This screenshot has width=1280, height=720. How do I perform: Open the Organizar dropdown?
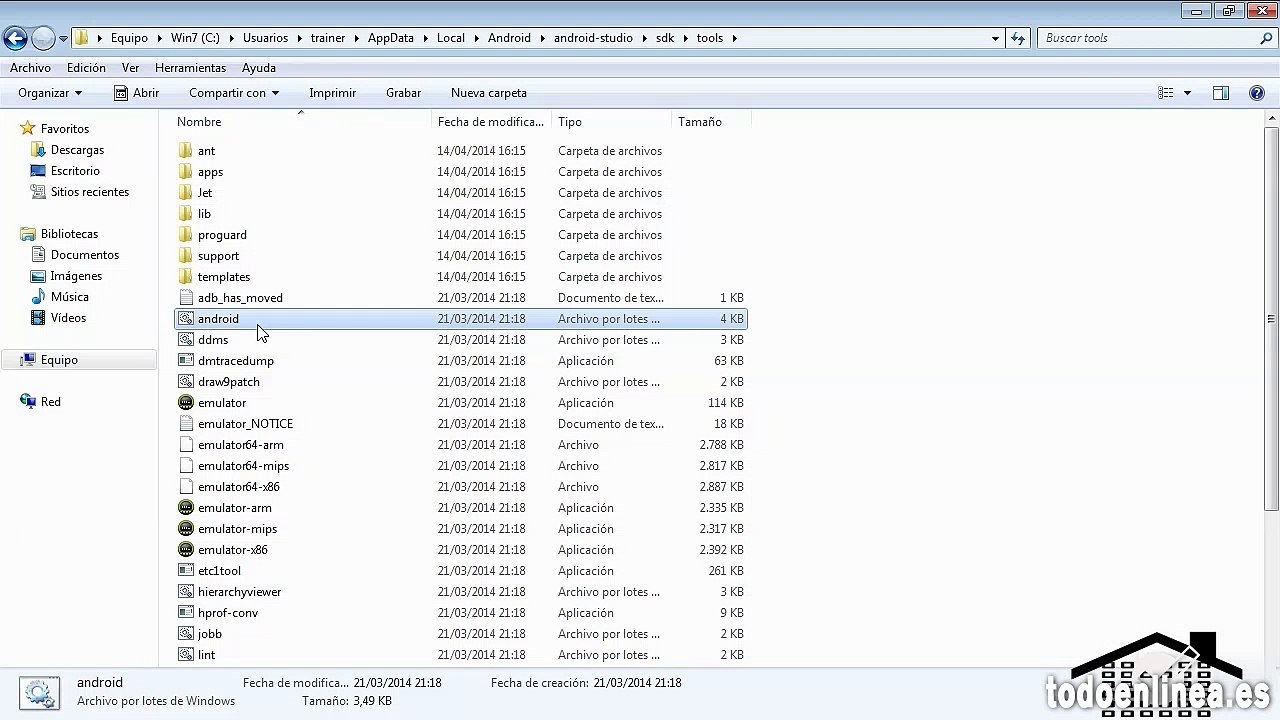click(50, 93)
